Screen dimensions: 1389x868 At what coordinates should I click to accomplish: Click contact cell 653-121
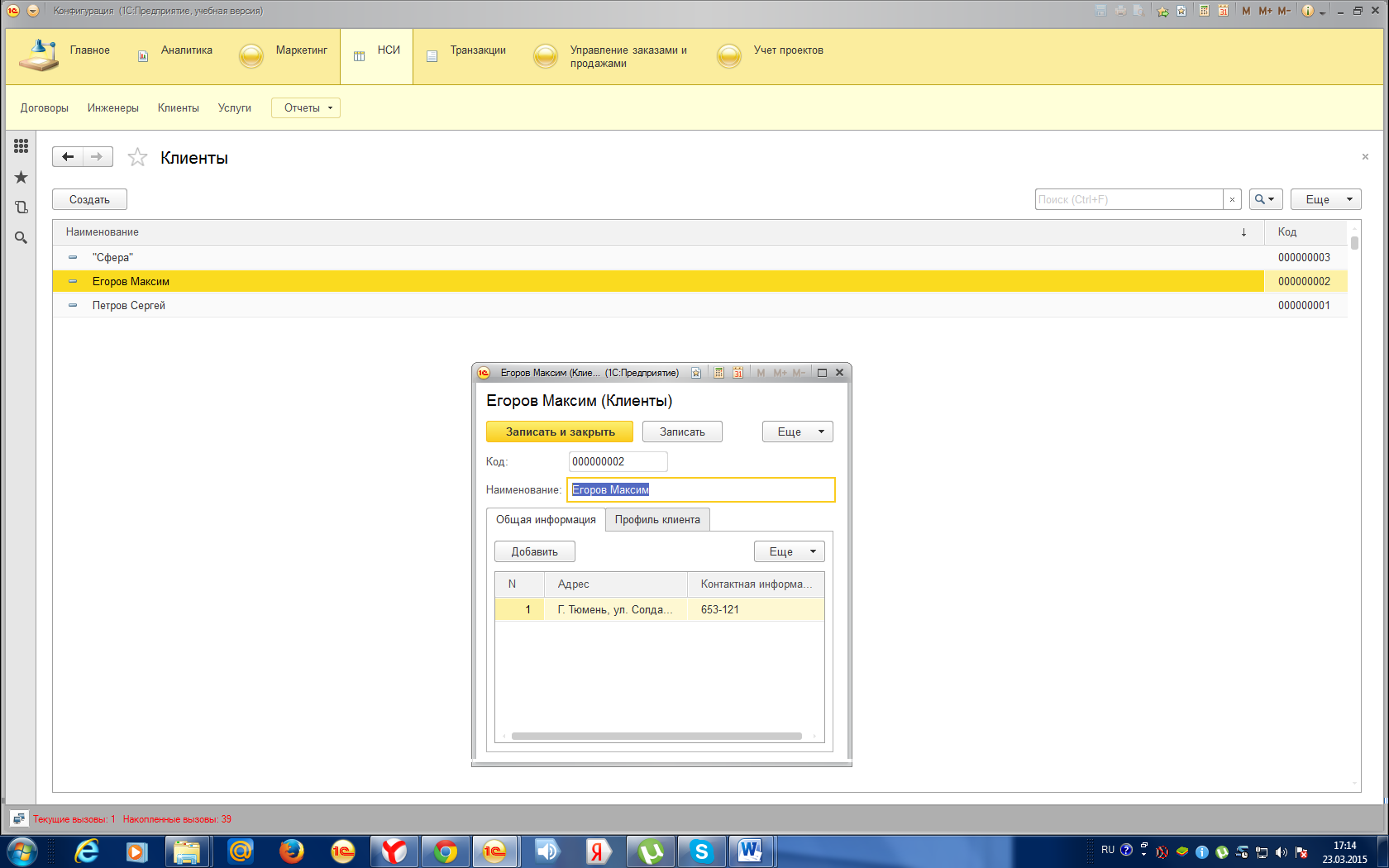[x=756, y=609]
